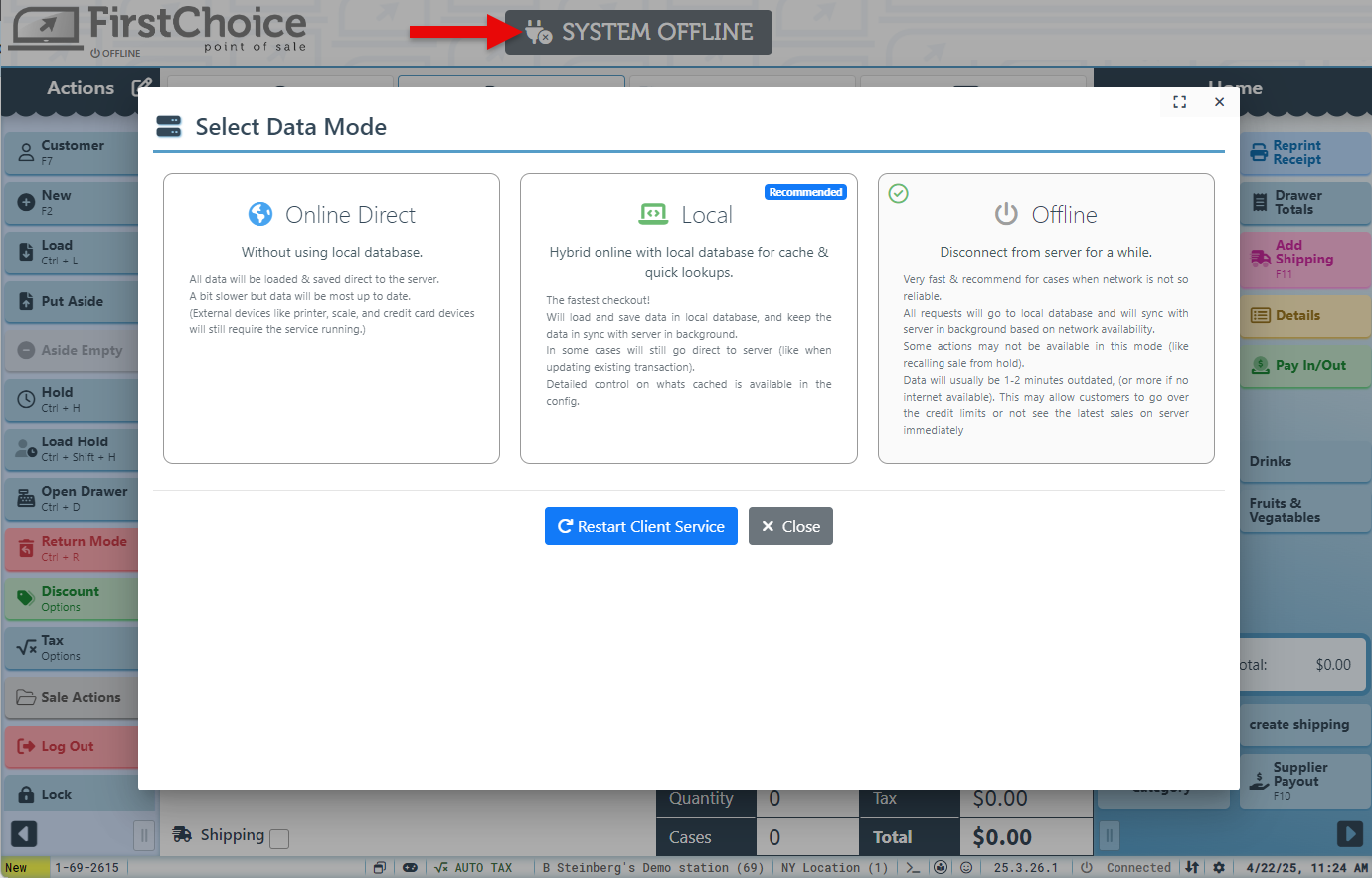
Task: Click the gamepad icon in status bar
Action: coord(410,867)
